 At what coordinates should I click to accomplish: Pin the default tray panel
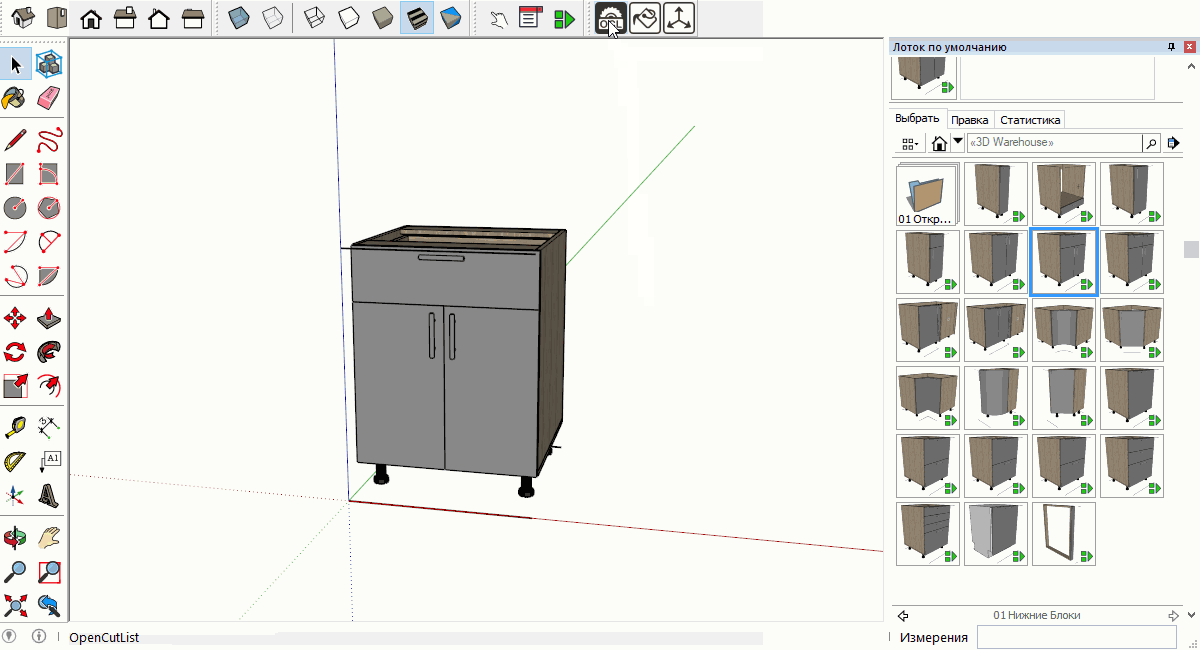point(1172,47)
